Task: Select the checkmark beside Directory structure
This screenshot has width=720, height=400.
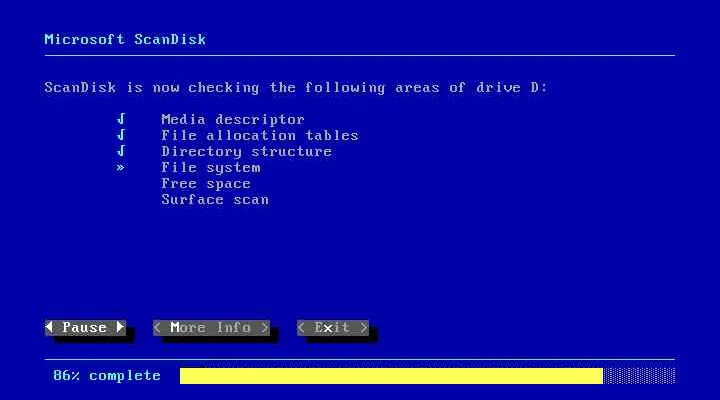Action: (121, 151)
